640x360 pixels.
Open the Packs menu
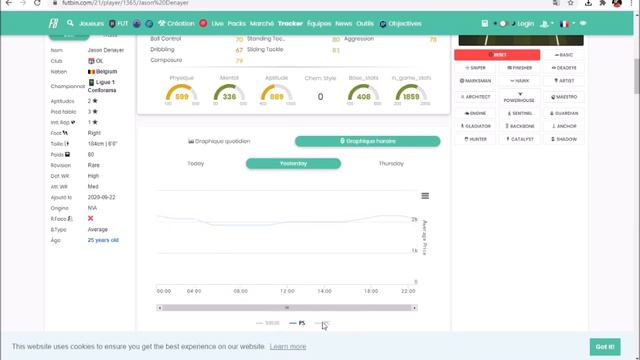point(237,24)
